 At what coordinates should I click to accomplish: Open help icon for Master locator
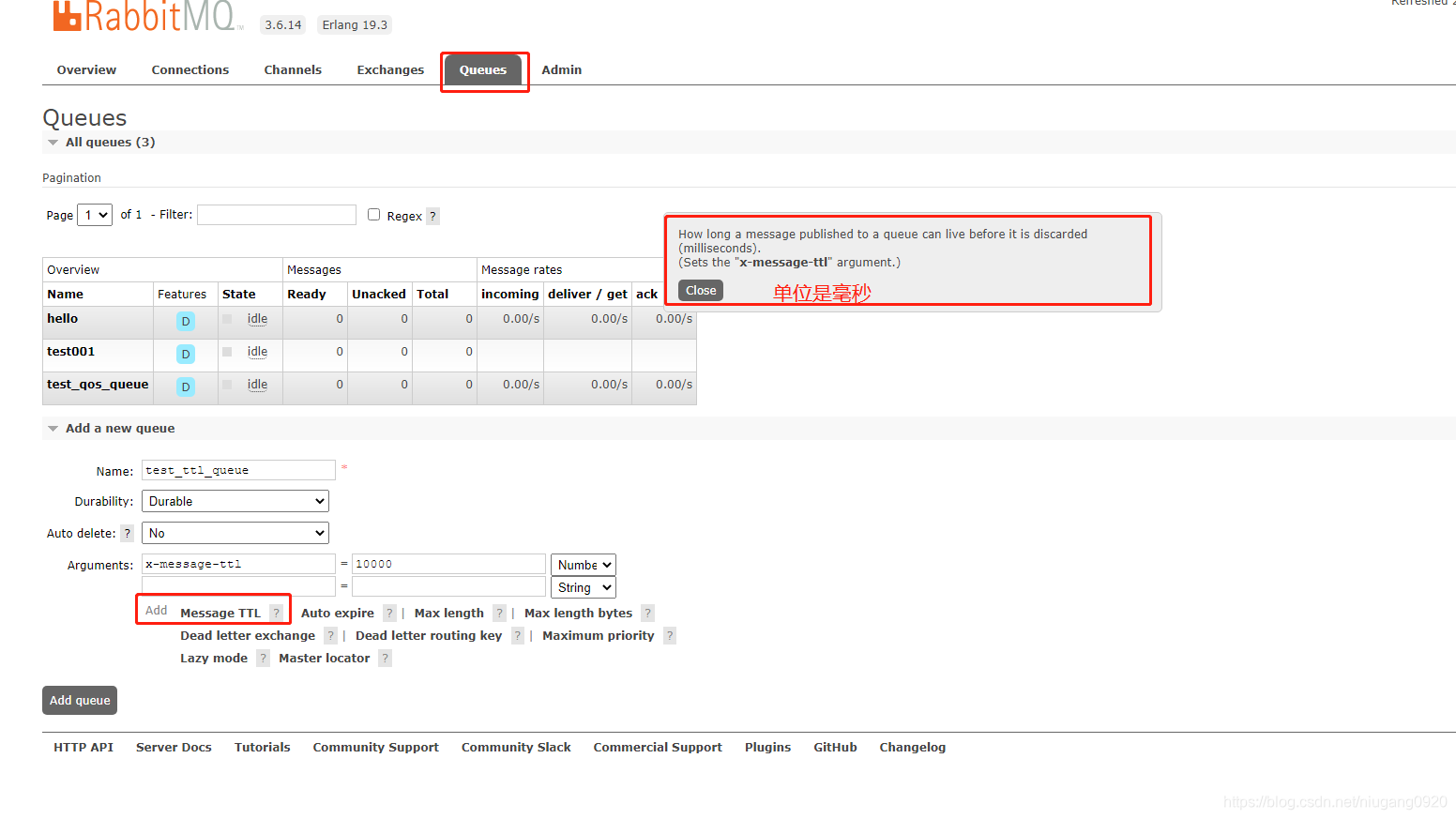point(385,659)
